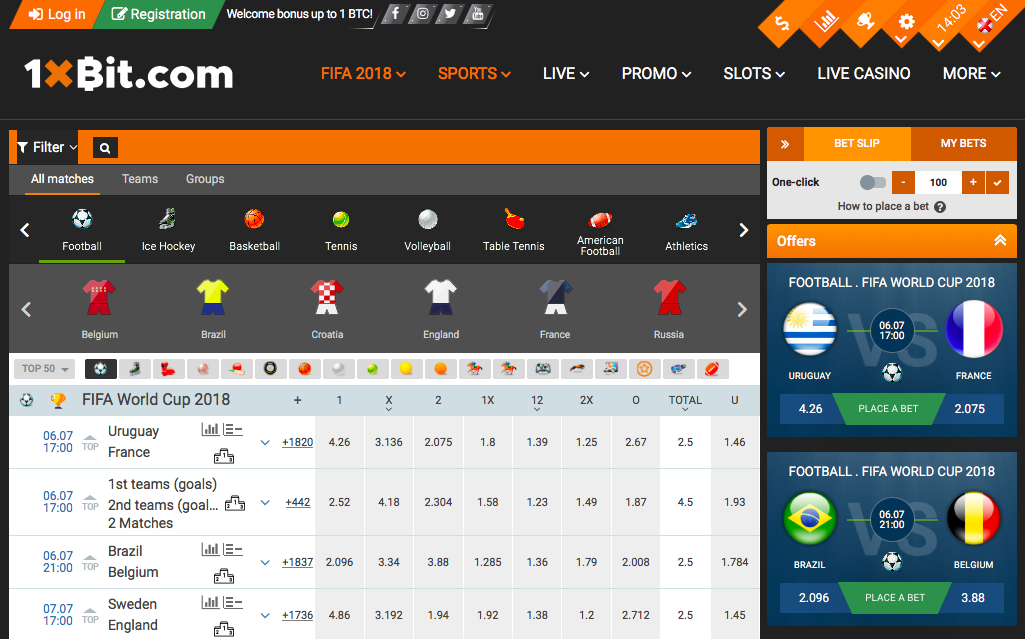Click the Log in button
Viewport: 1025px width, 639px height.
click(58, 14)
